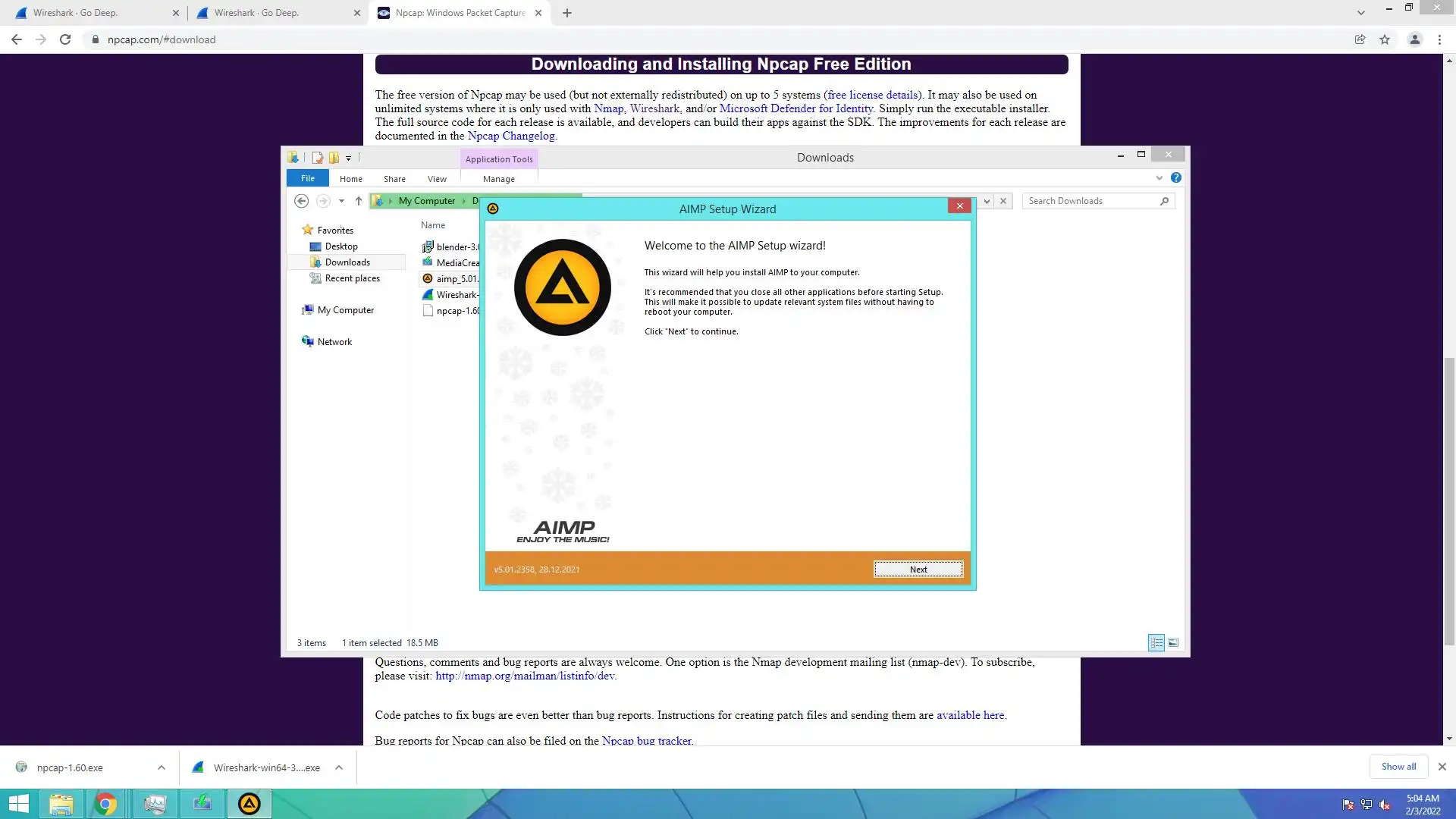1456x819 pixels.
Task: Open AIMP icon in Windows taskbar
Action: pyautogui.click(x=249, y=804)
